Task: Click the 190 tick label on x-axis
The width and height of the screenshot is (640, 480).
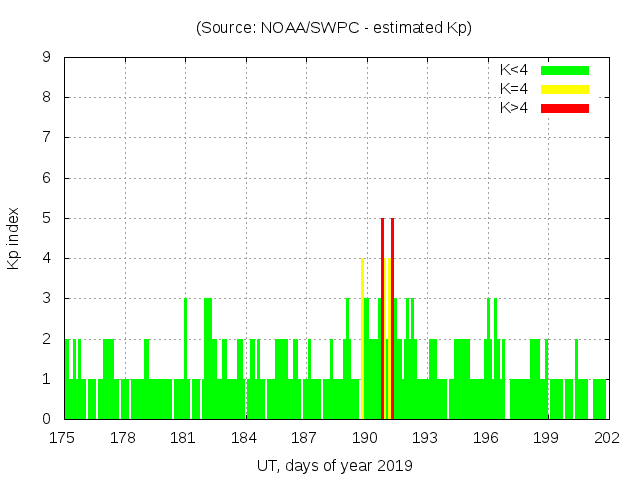Action: pos(365,437)
